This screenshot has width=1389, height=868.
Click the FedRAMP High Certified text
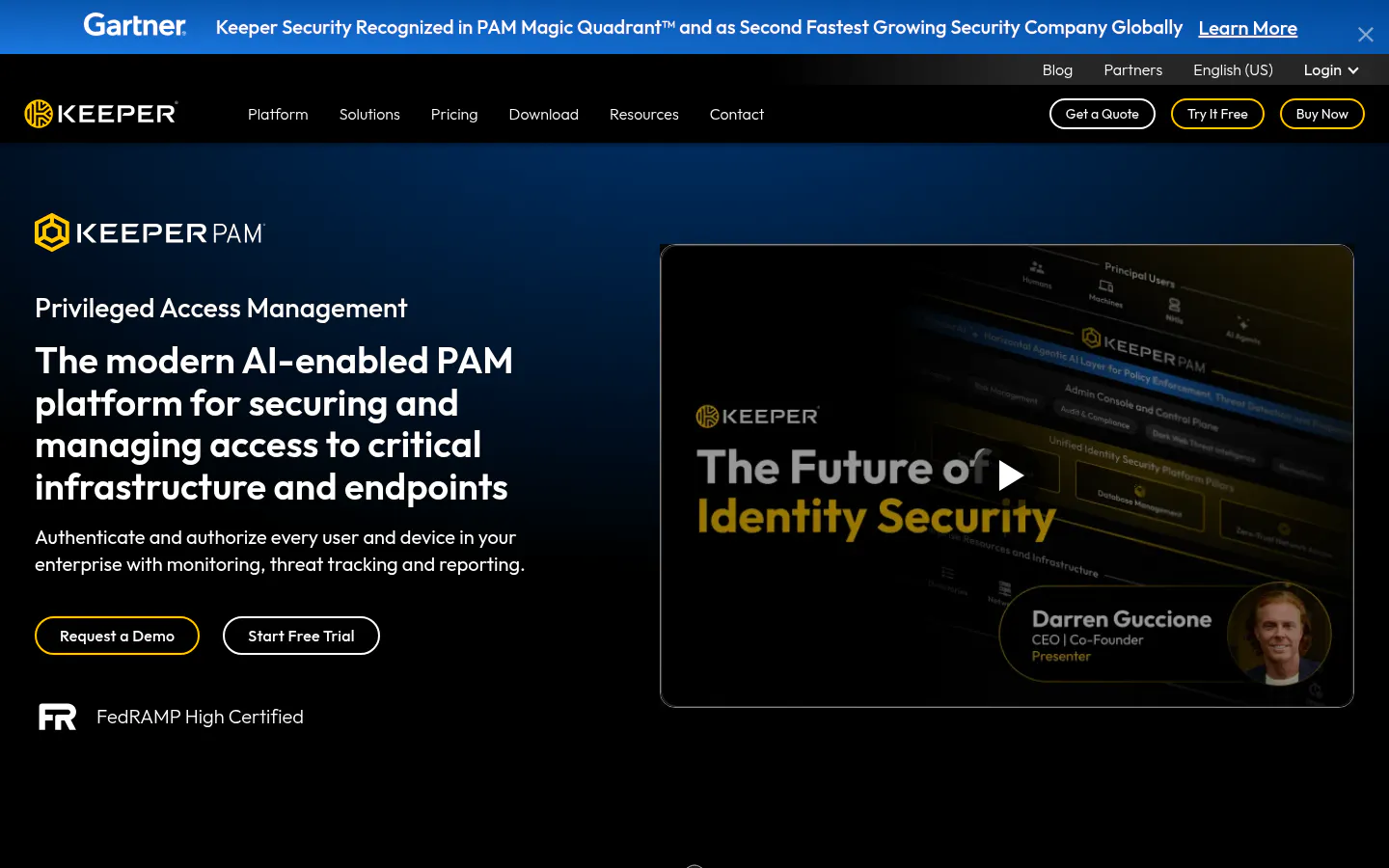[x=200, y=717]
